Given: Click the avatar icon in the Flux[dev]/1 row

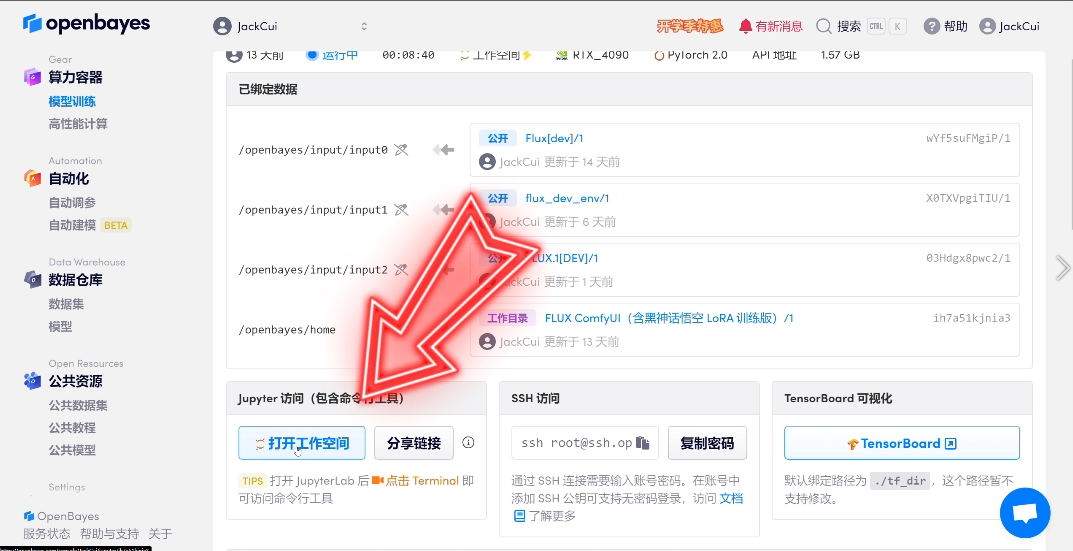Looking at the screenshot, I should coord(487,162).
